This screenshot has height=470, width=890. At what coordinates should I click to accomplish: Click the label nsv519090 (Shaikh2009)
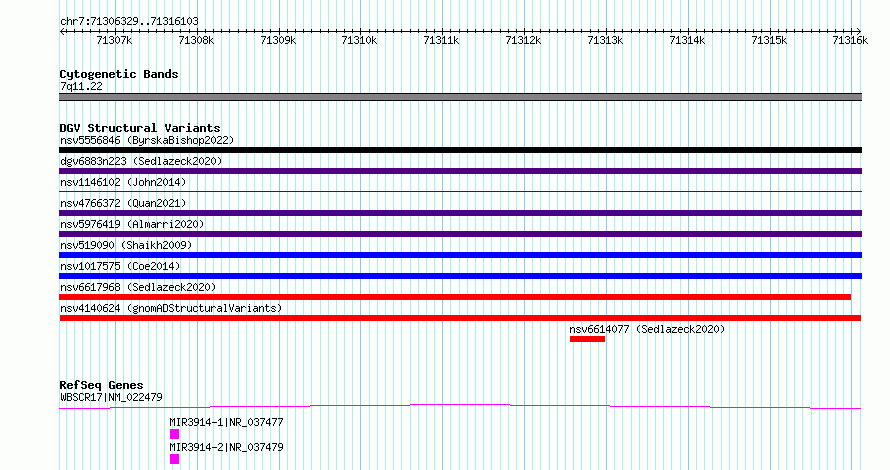pyautogui.click(x=126, y=245)
